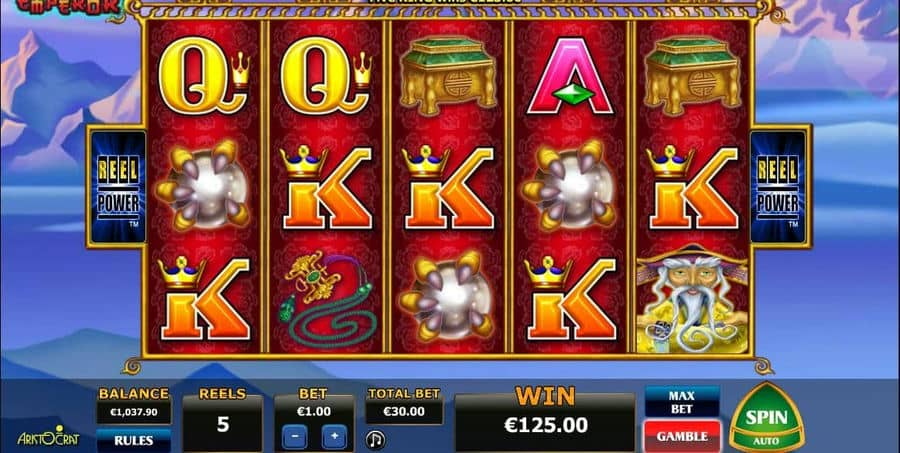Click the Balance €1,037.90 field
900x453 pixels.
point(133,411)
